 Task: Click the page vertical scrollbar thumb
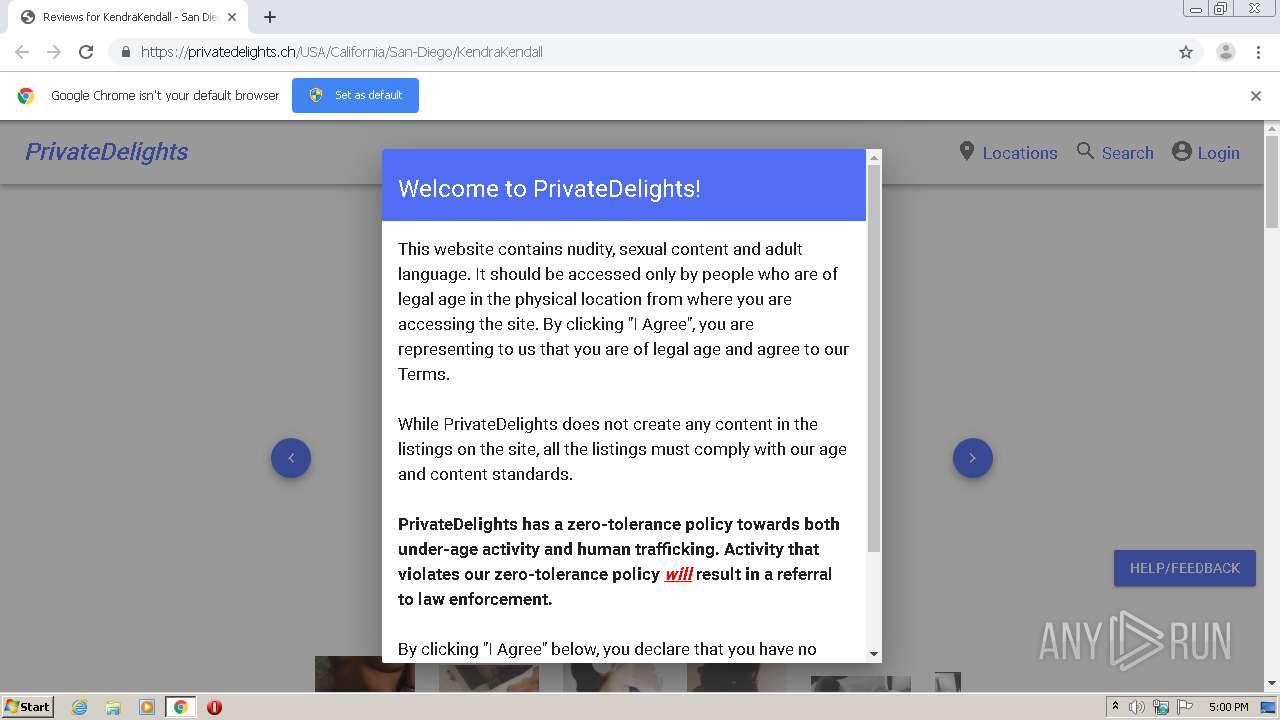coord(1272,182)
